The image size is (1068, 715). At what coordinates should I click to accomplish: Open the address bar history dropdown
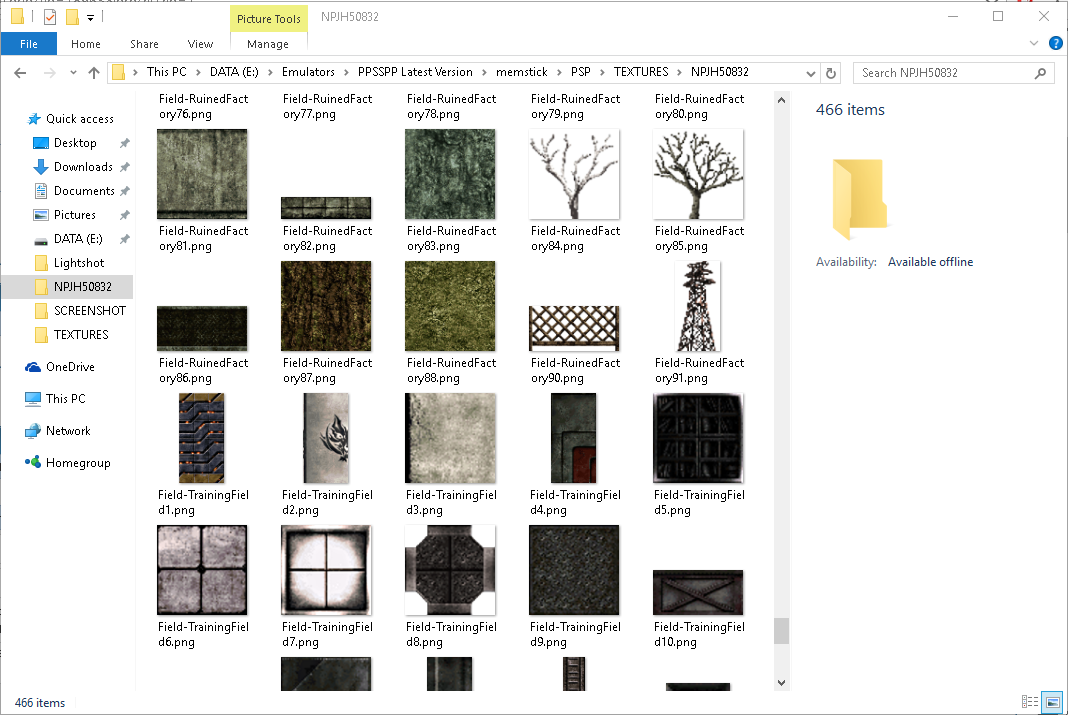pyautogui.click(x=811, y=73)
